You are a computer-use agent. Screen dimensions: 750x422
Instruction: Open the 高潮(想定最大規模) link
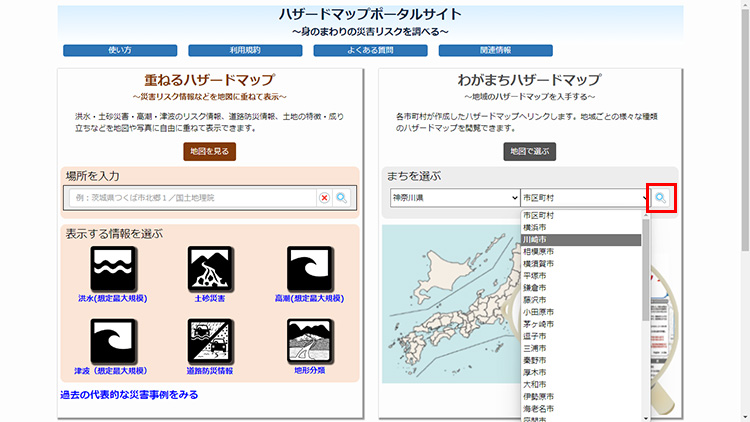pyautogui.click(x=309, y=298)
